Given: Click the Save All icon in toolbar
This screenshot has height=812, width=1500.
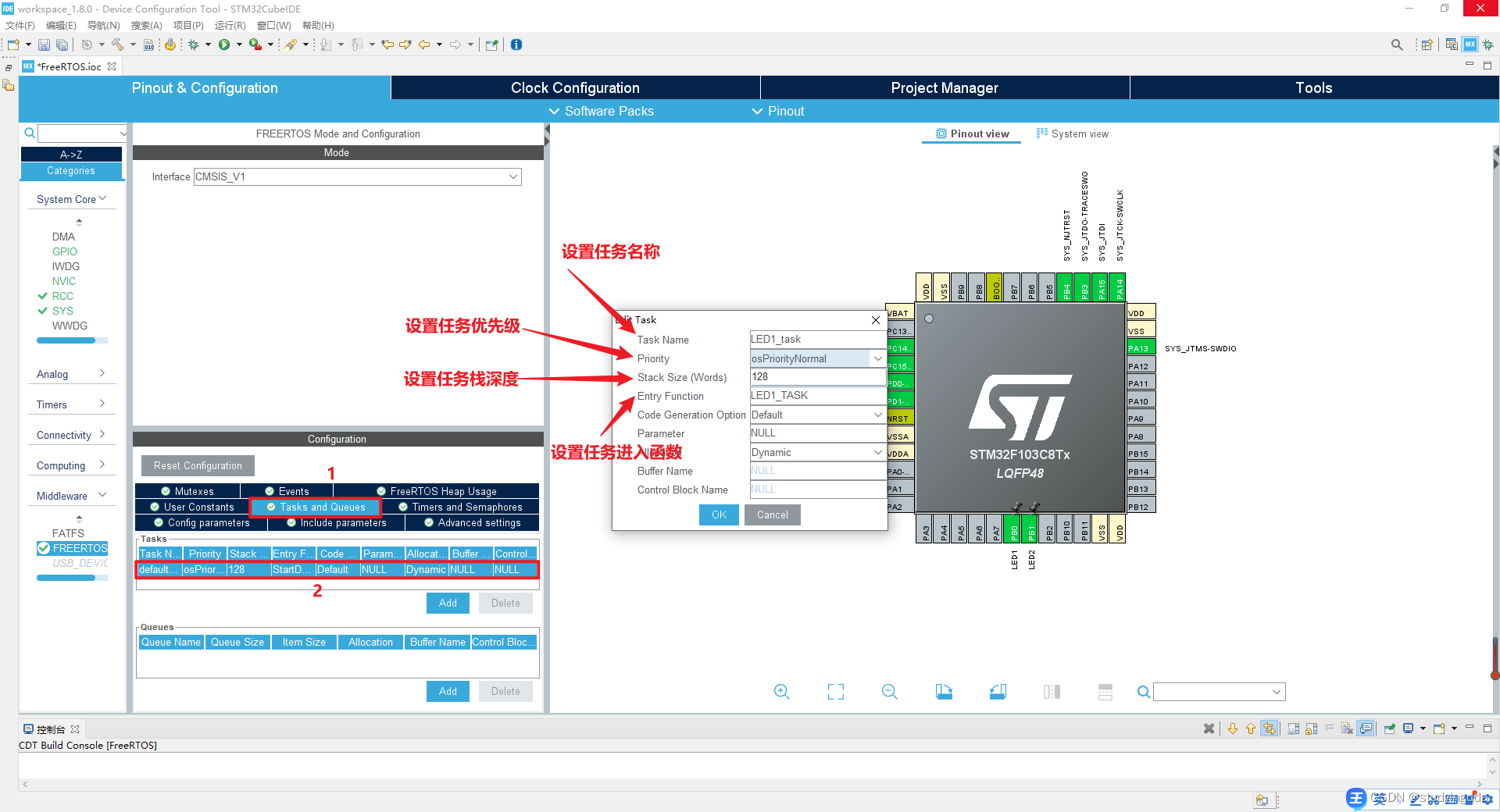Looking at the screenshot, I should [62, 45].
